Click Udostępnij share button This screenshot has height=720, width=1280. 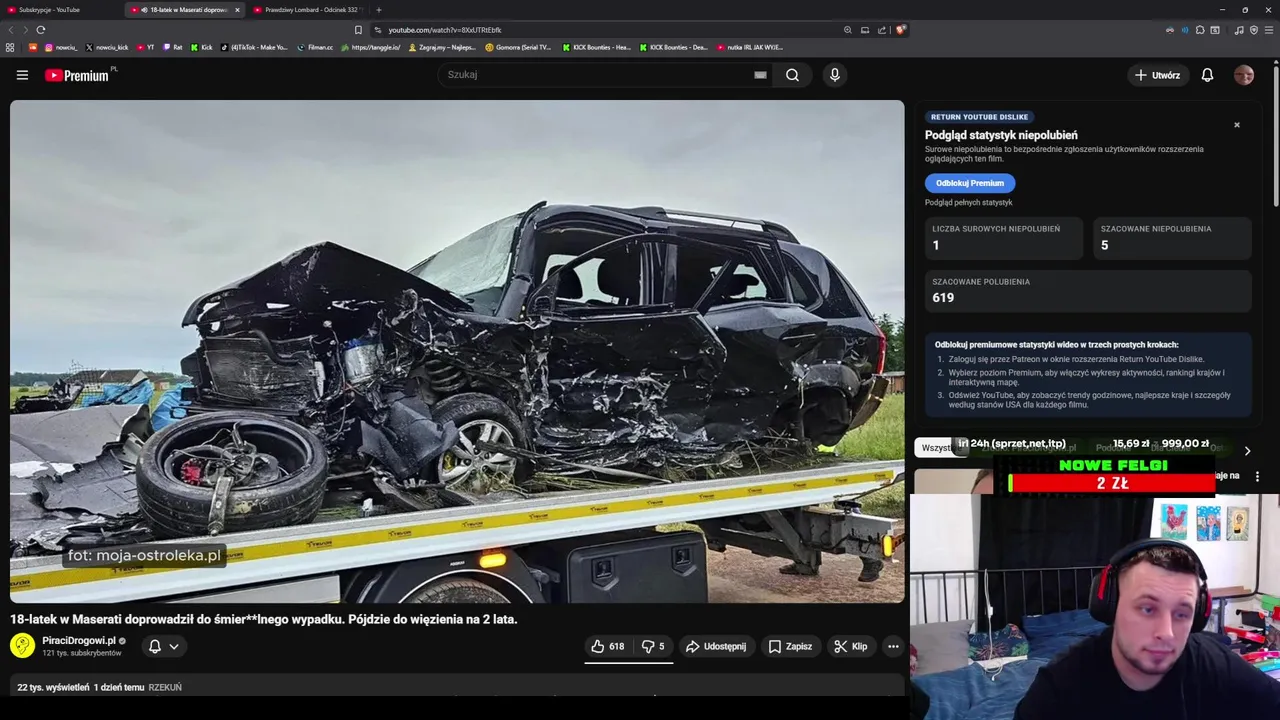pyautogui.click(x=716, y=647)
